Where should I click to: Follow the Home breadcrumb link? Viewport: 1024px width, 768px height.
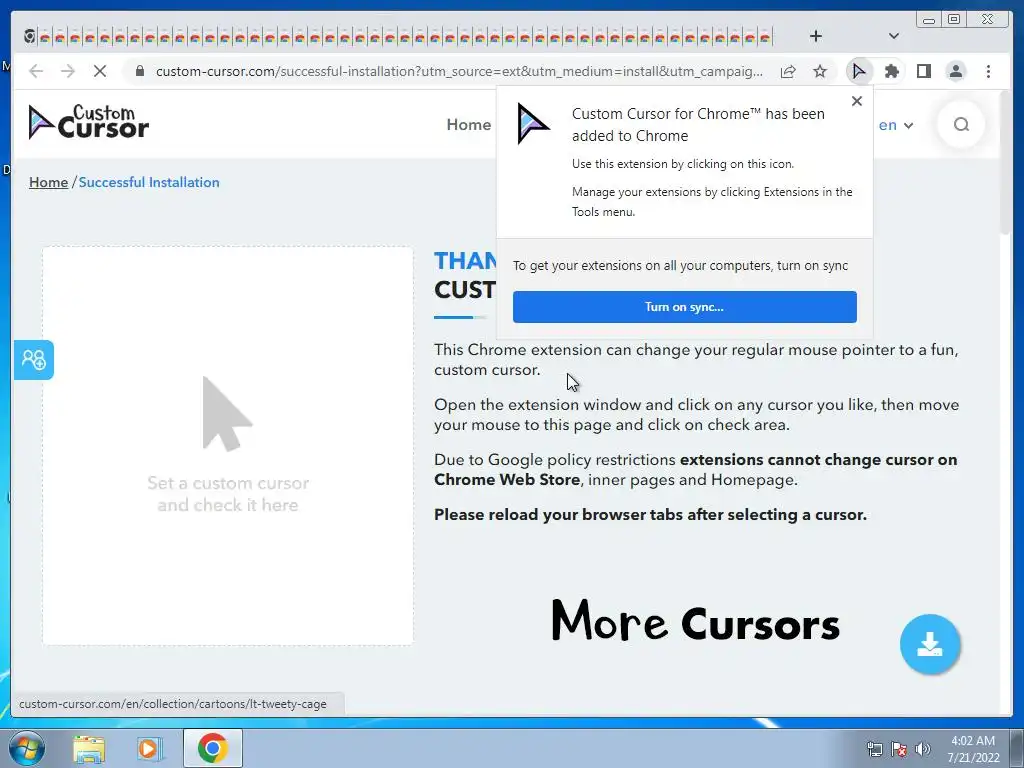tap(48, 182)
